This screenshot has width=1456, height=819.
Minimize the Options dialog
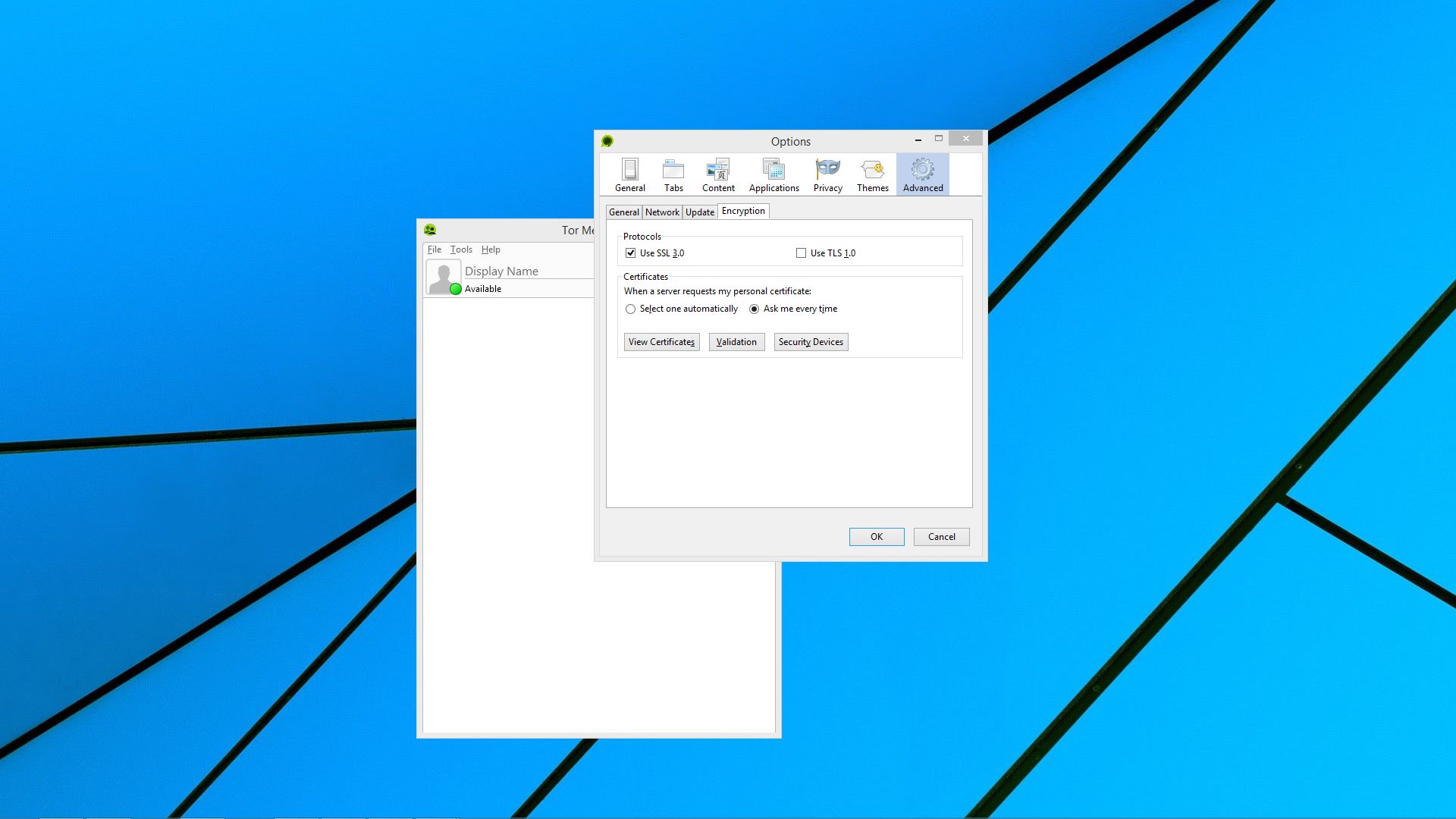[918, 140]
